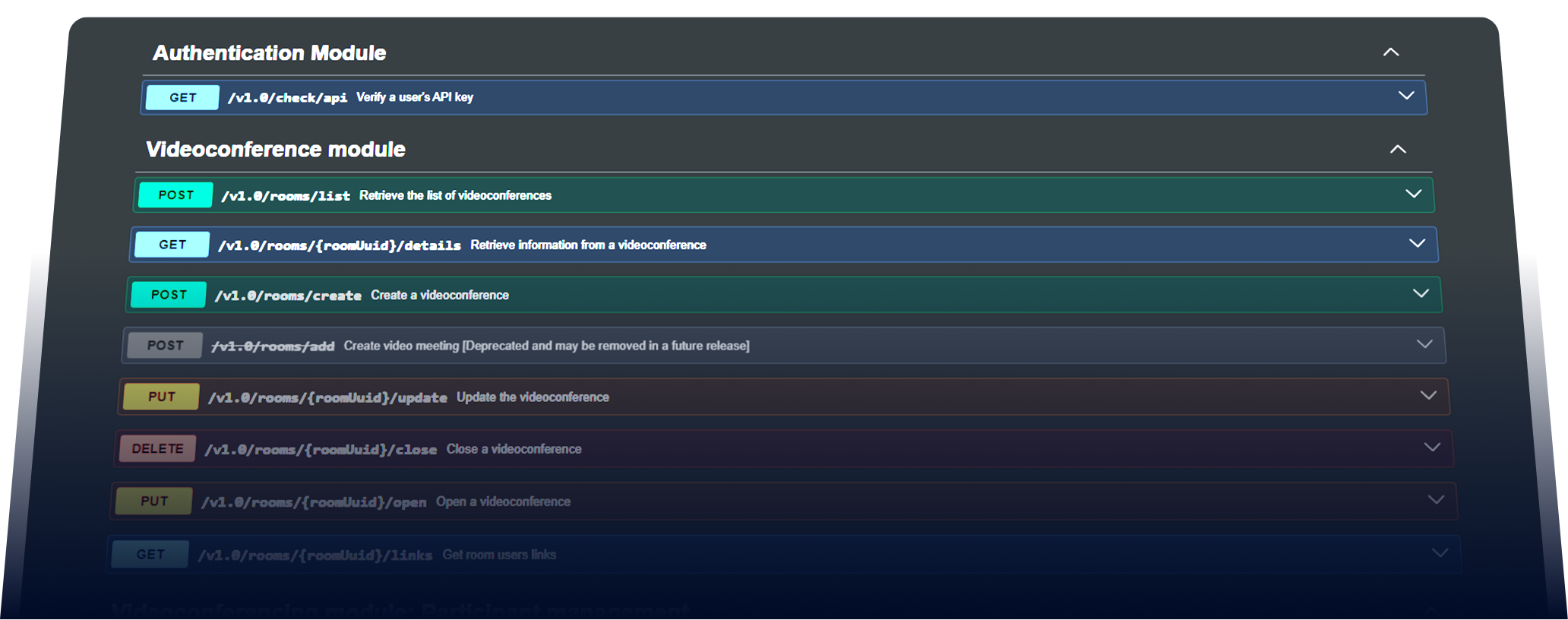Click POST badge for rooms/create endpoint

(168, 295)
